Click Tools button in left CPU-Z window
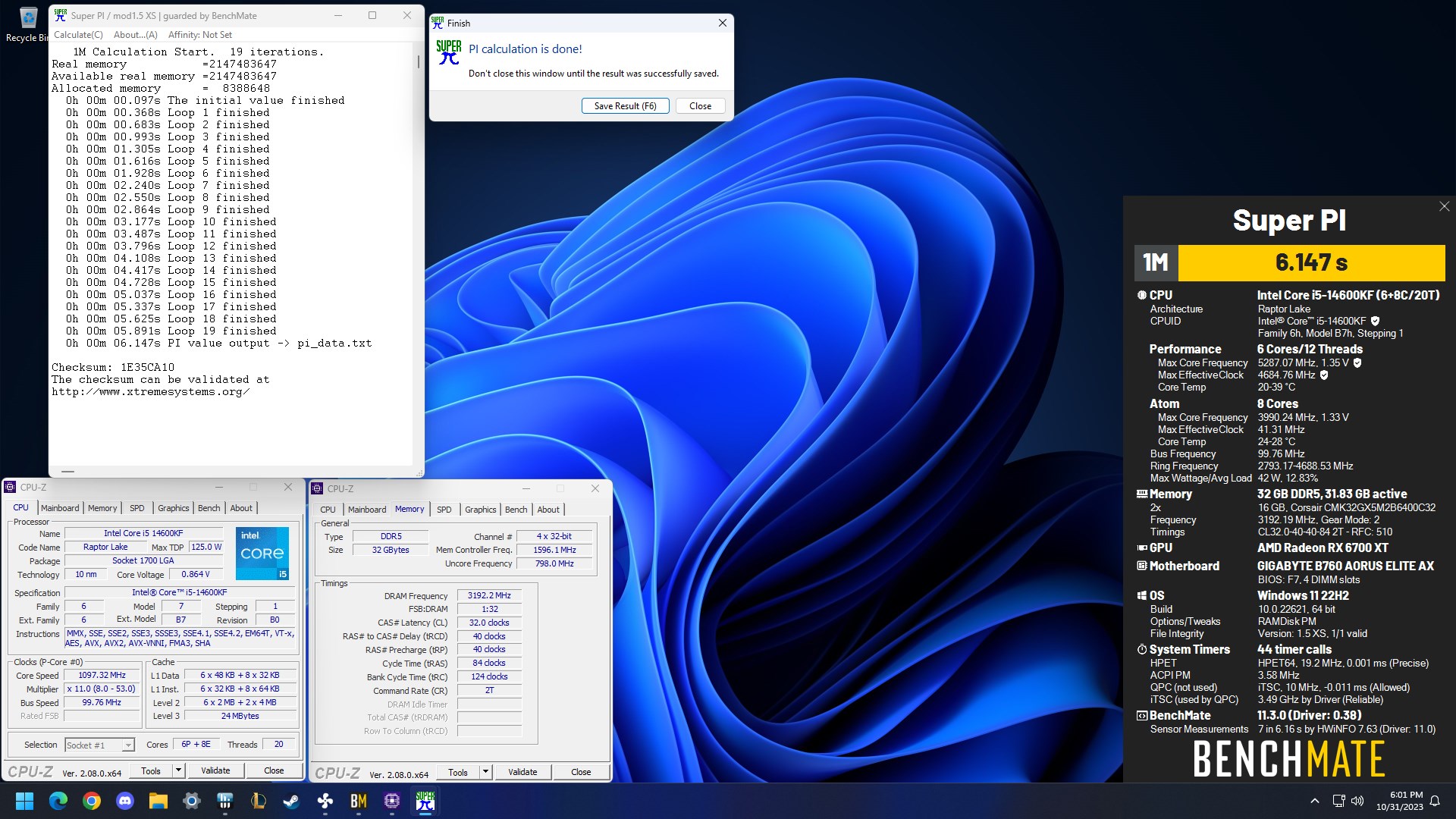1456x819 pixels. click(151, 770)
